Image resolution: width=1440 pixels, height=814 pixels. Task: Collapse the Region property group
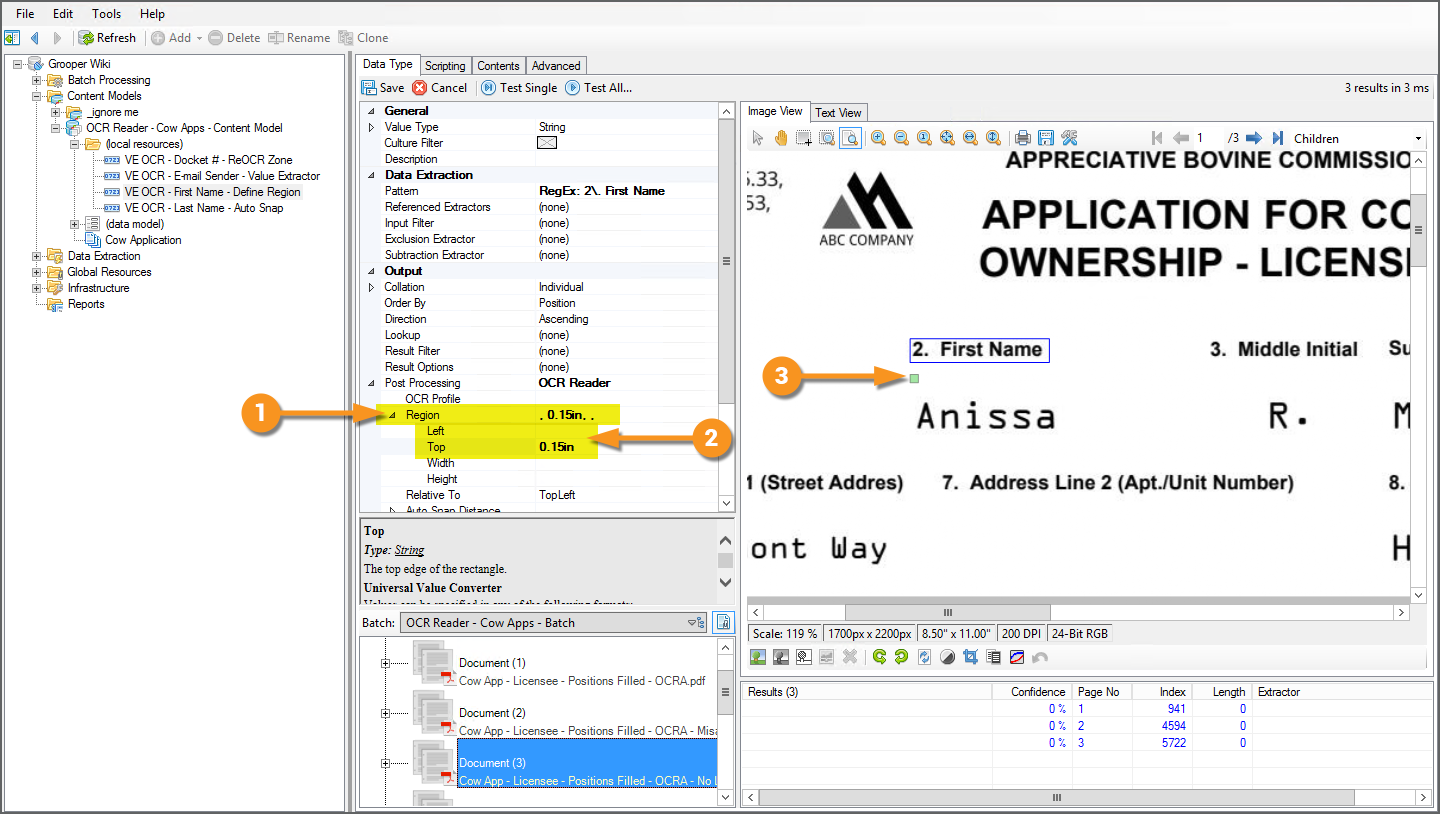(392, 415)
